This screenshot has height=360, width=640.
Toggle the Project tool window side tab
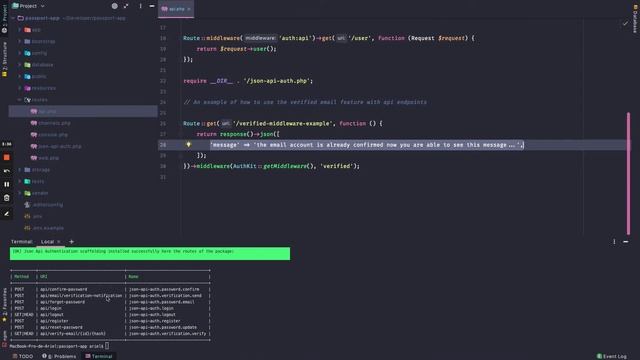tap(4, 19)
